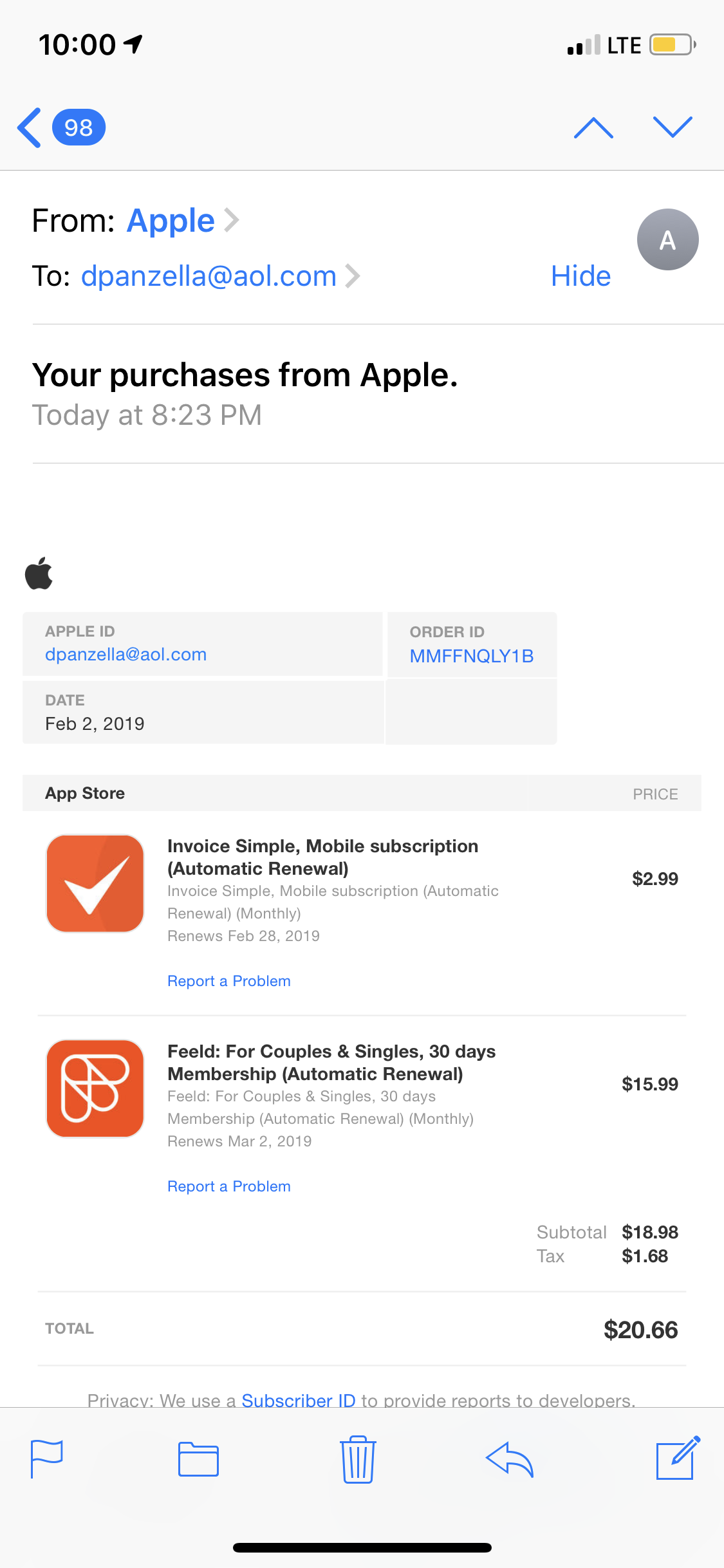Image resolution: width=724 pixels, height=1568 pixels.
Task: Tap the reply arrow icon
Action: (510, 1459)
